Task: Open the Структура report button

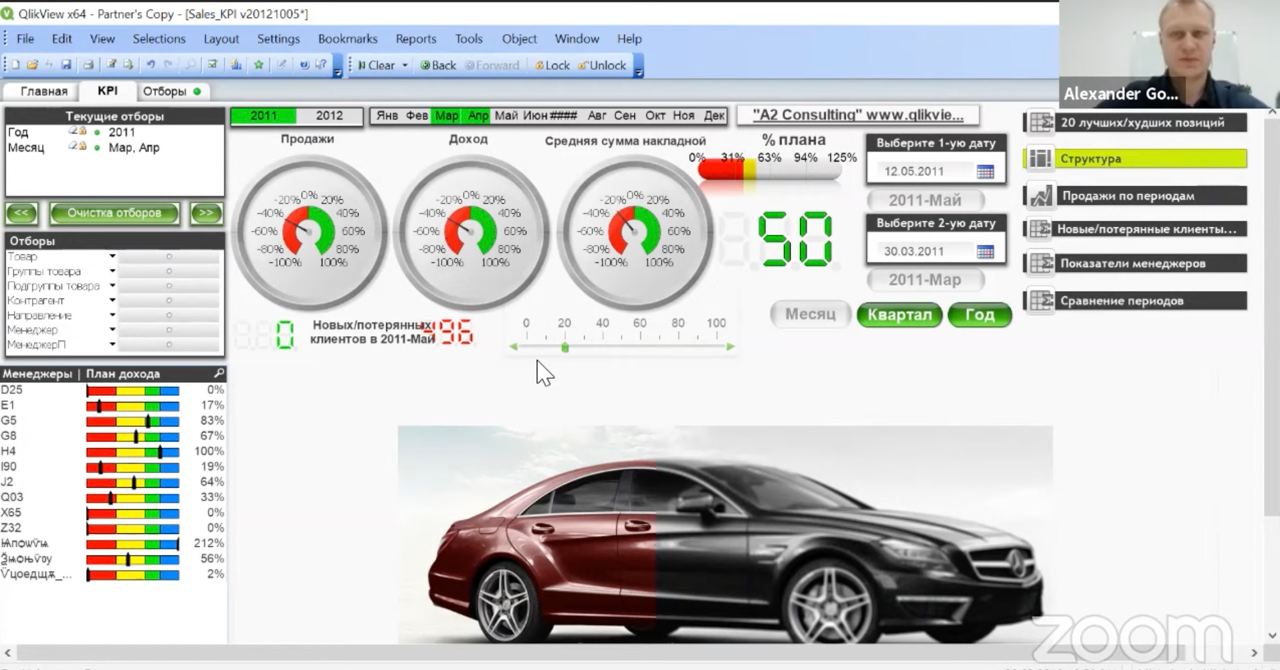Action: pos(1136,158)
